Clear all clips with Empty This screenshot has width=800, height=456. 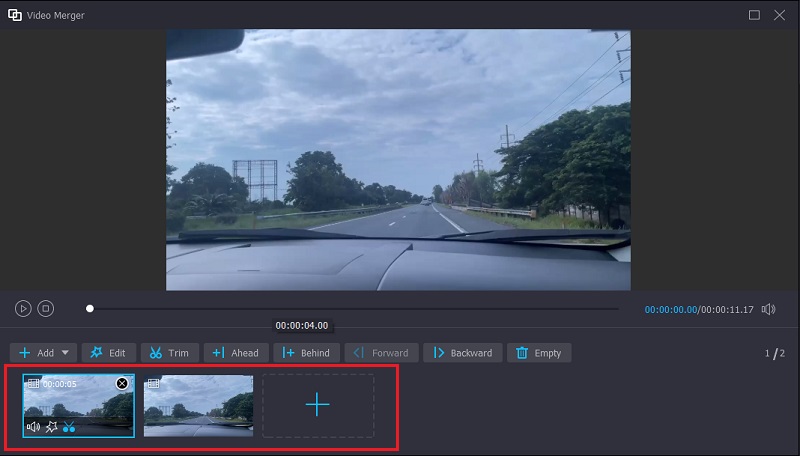click(x=539, y=353)
